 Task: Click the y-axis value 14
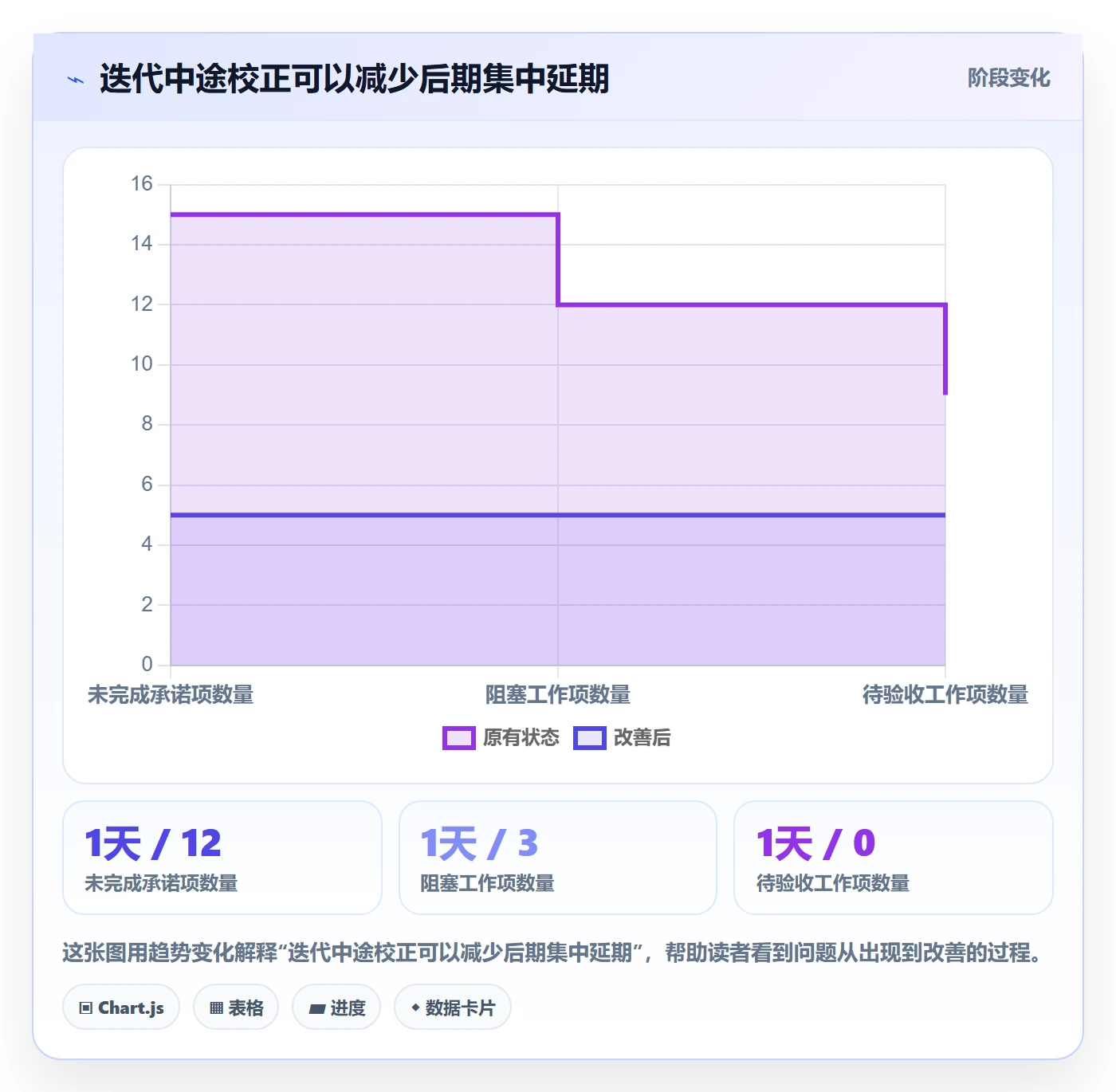coord(142,244)
